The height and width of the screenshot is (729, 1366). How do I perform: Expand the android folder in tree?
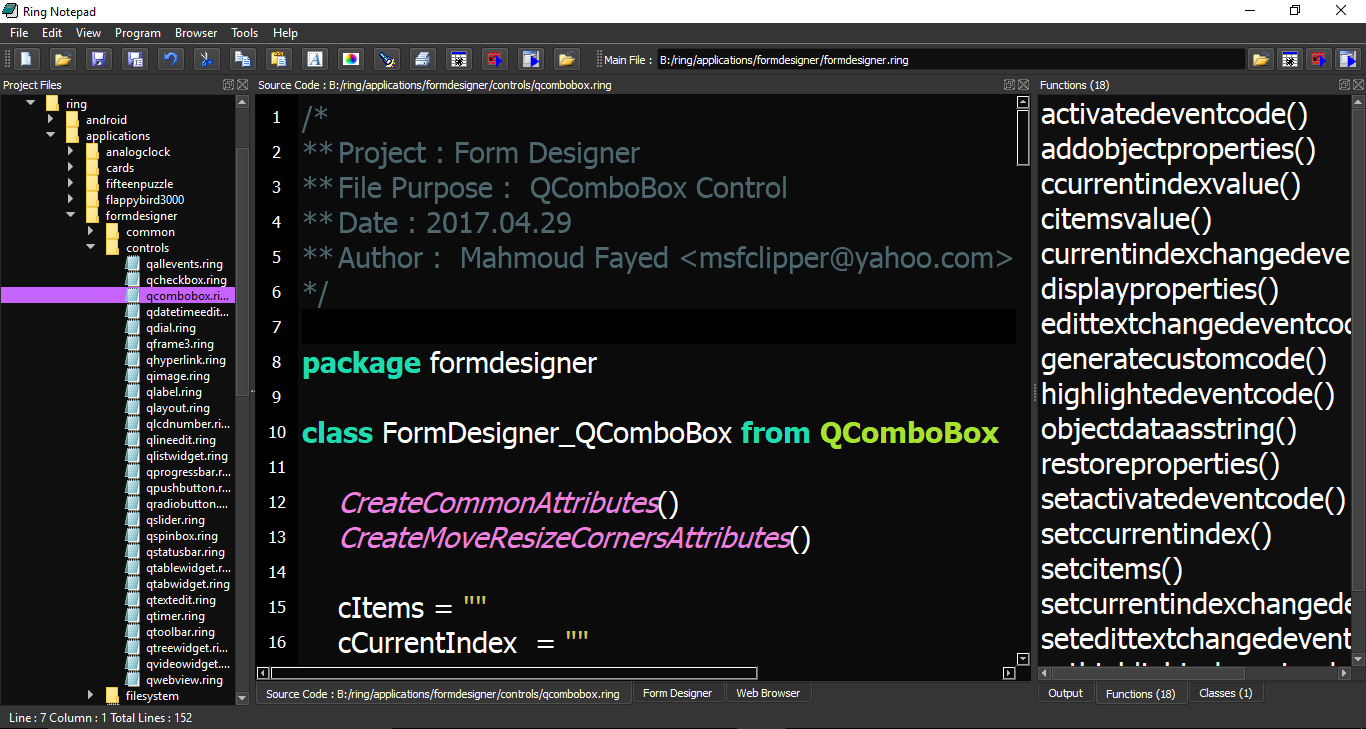(50, 120)
